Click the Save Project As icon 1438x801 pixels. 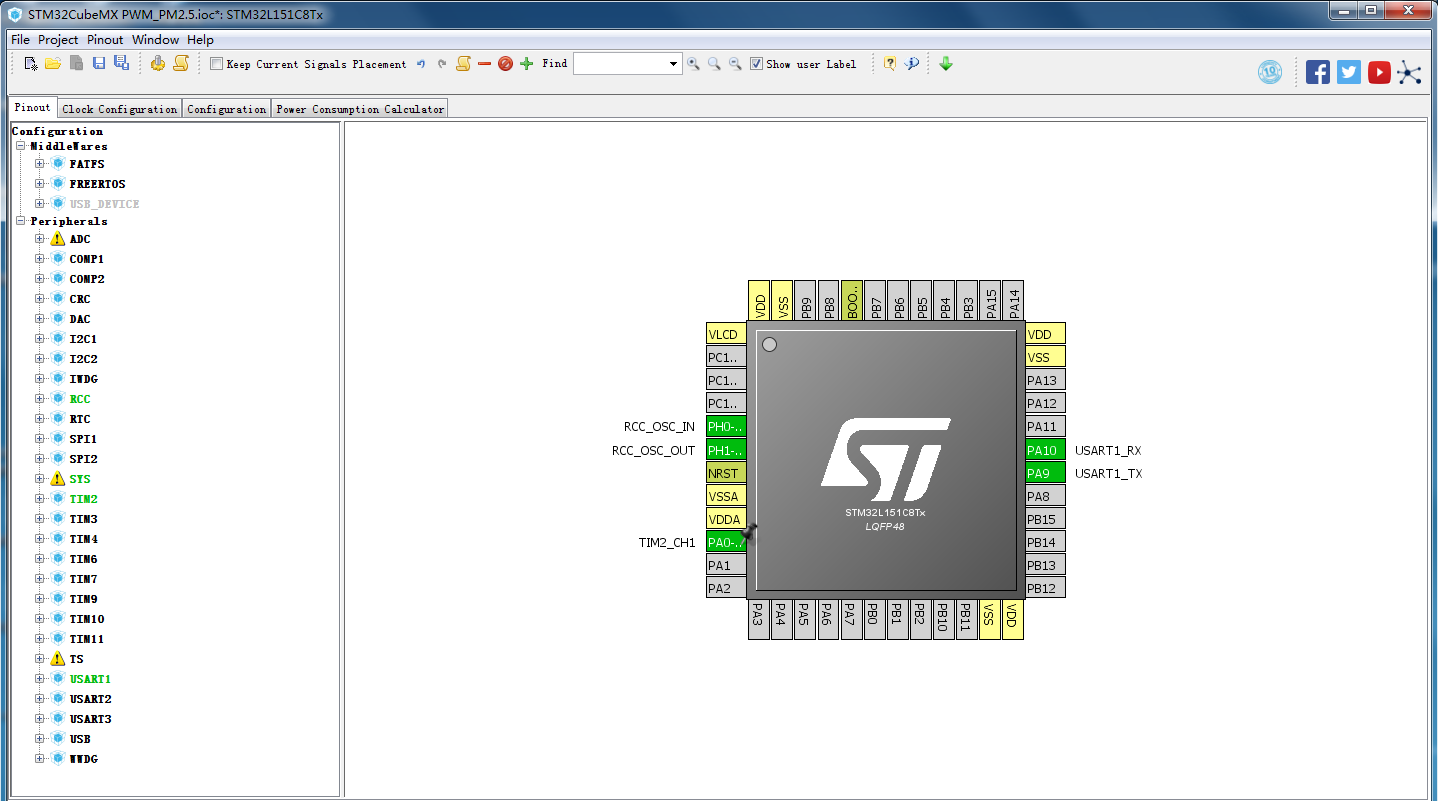pos(121,64)
